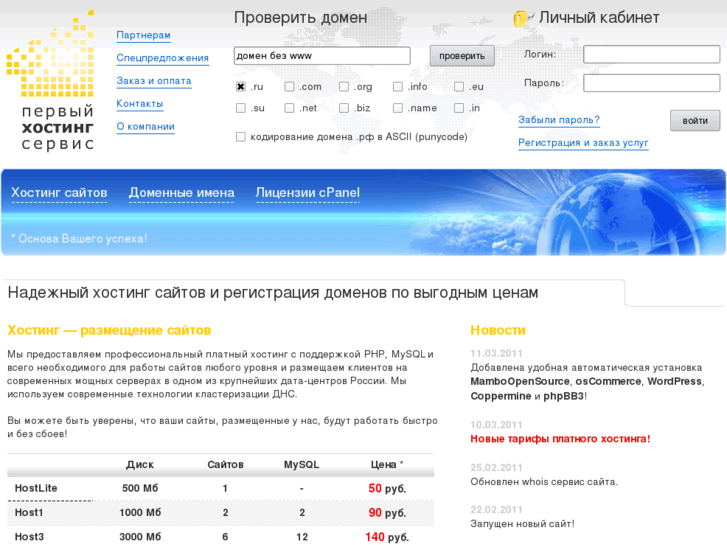Go to Спецпредложения page

(x=162, y=58)
